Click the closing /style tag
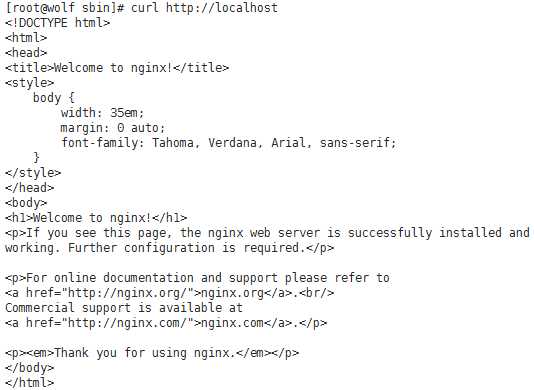Viewport: 534px width, 390px height. pyautogui.click(x=33, y=173)
